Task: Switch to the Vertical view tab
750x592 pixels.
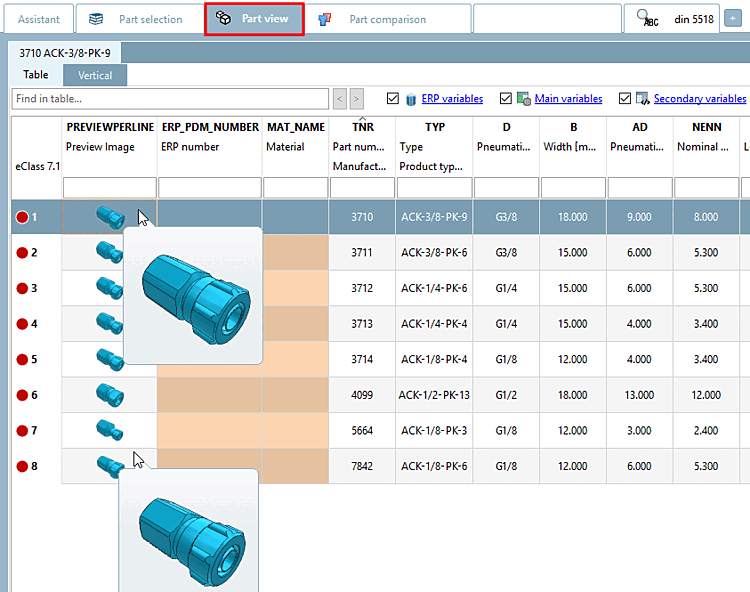Action: (x=95, y=75)
